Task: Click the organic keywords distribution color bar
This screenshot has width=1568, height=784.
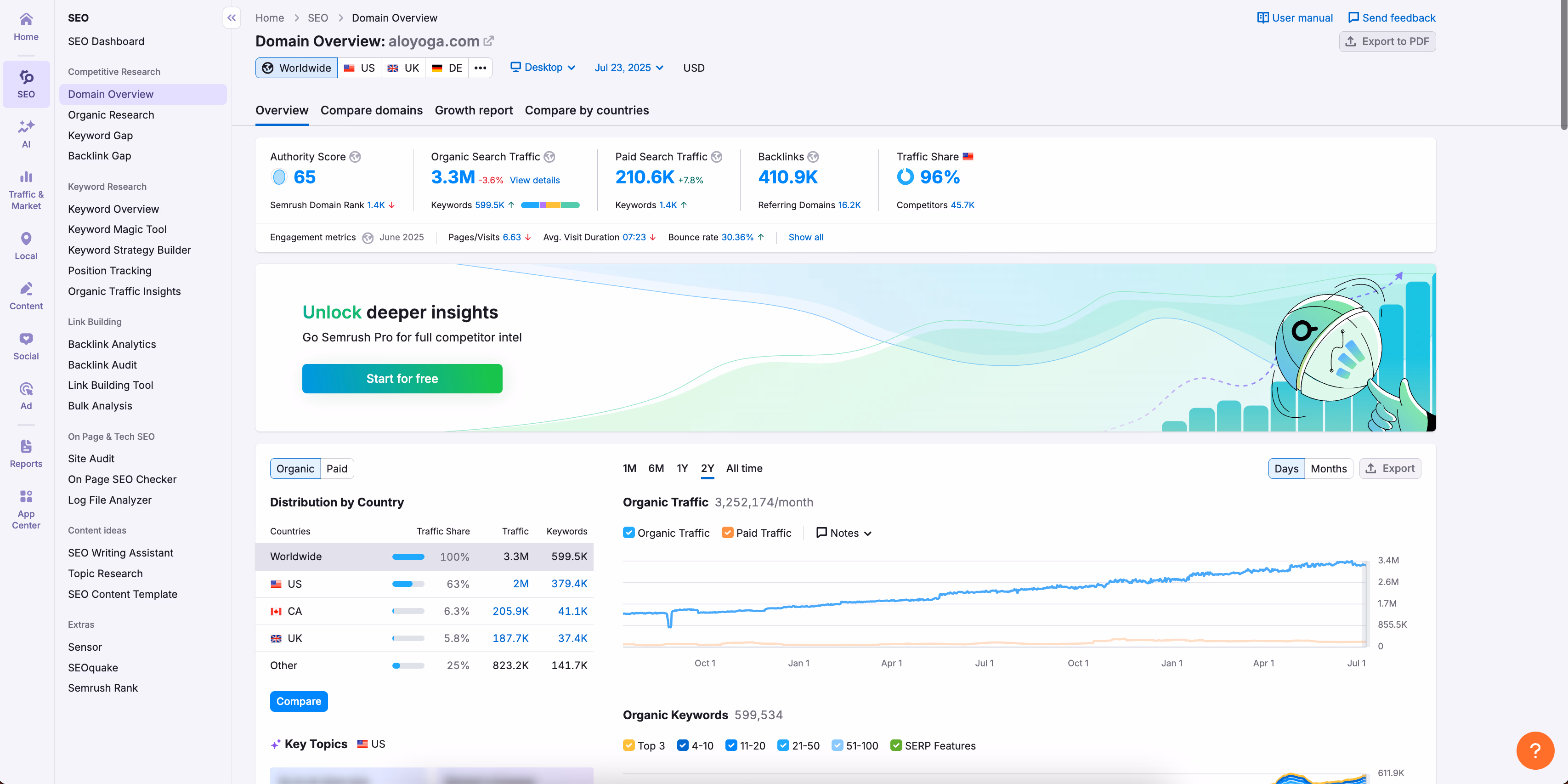Action: 549,205
